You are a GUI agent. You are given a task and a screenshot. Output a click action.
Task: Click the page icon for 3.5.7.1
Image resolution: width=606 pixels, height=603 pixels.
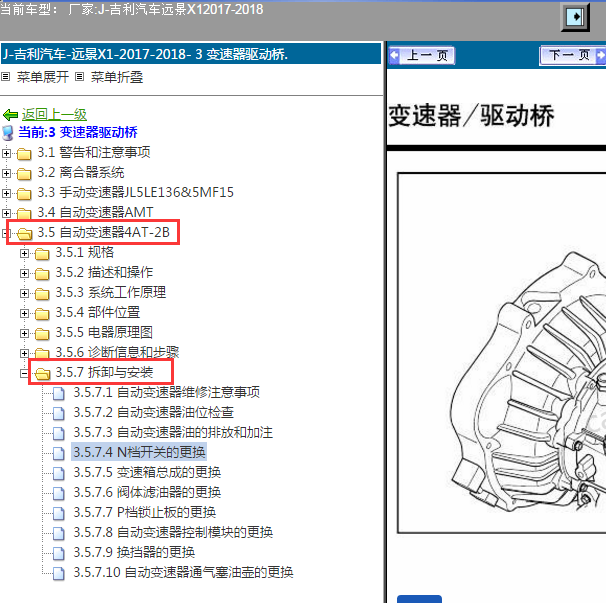point(59,393)
